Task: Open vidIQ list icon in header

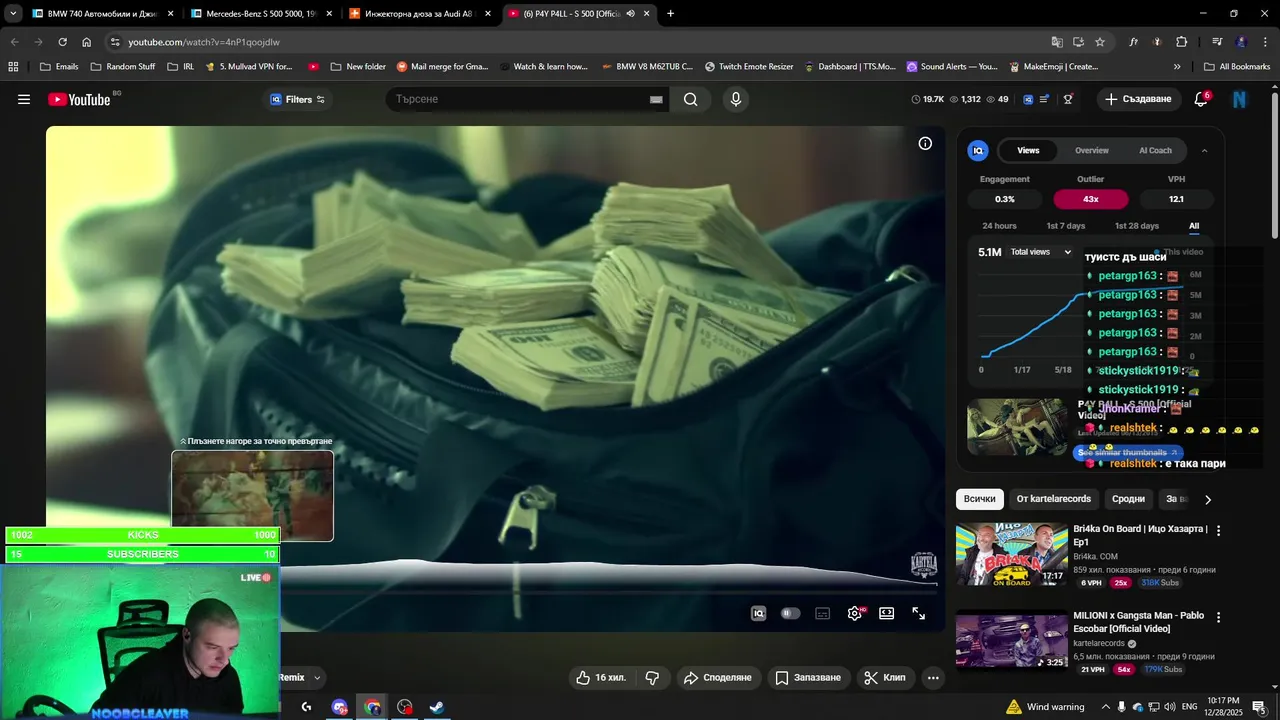Action: point(1044,99)
